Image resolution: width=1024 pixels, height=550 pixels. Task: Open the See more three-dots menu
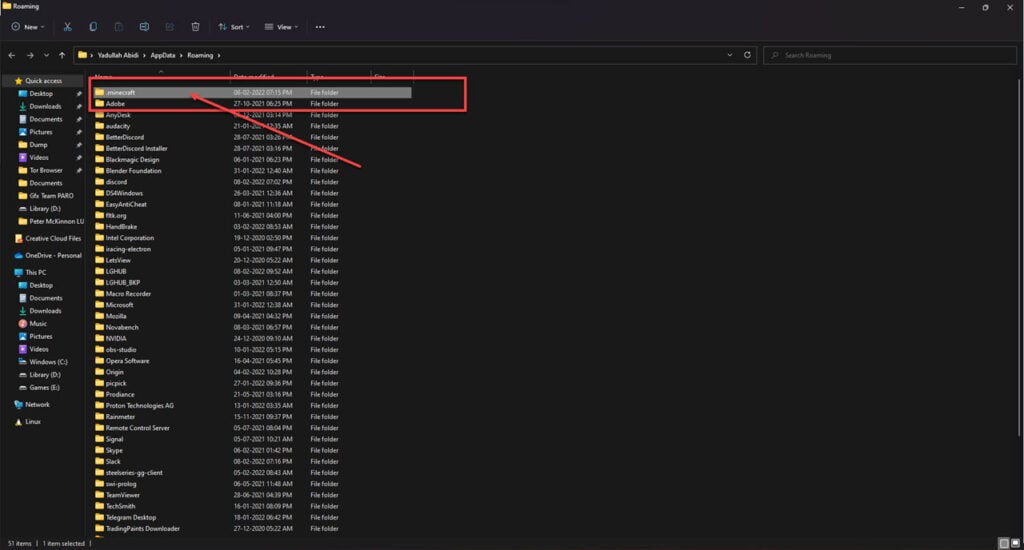(x=320, y=27)
